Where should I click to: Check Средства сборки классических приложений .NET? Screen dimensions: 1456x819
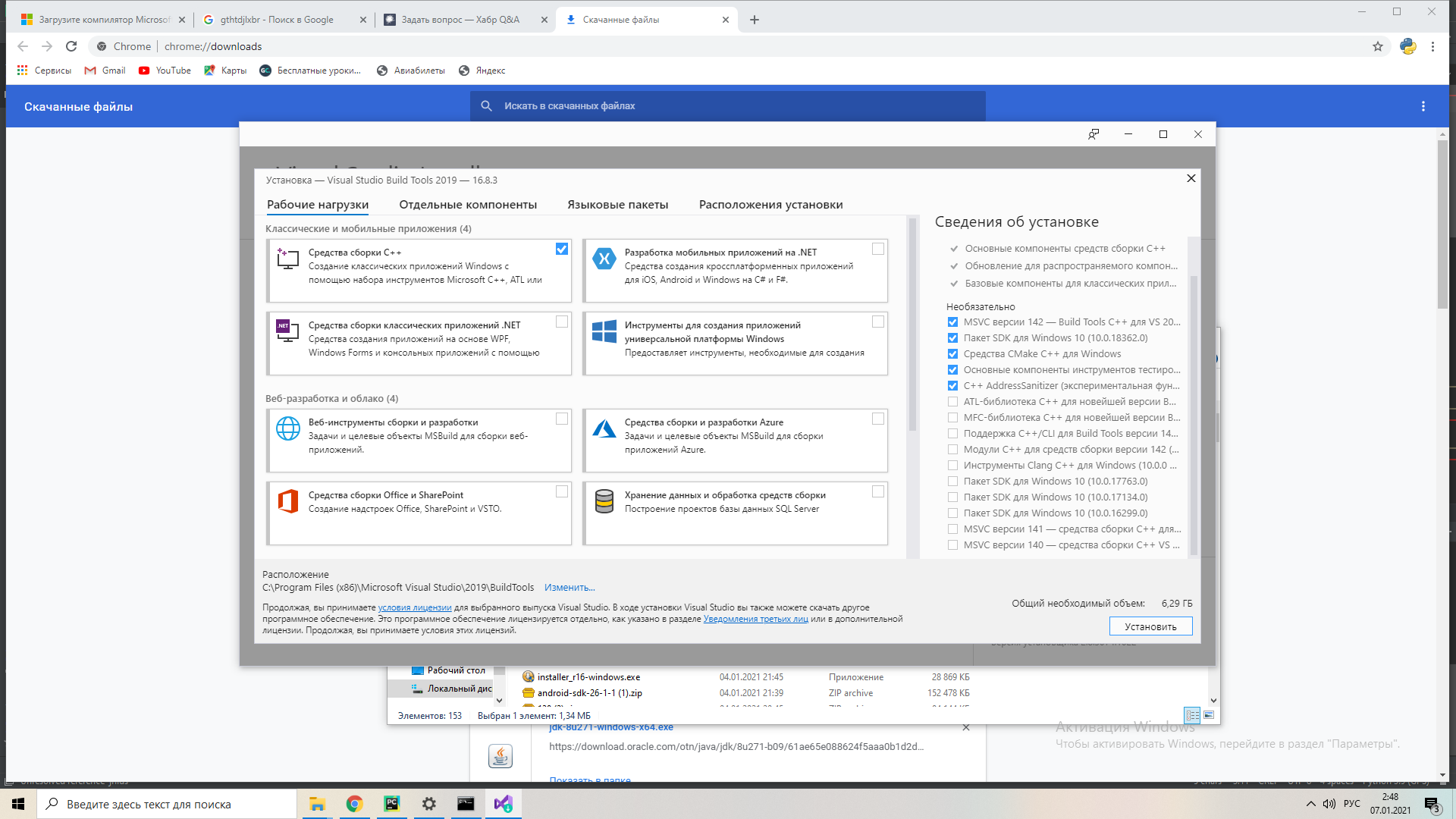point(562,322)
